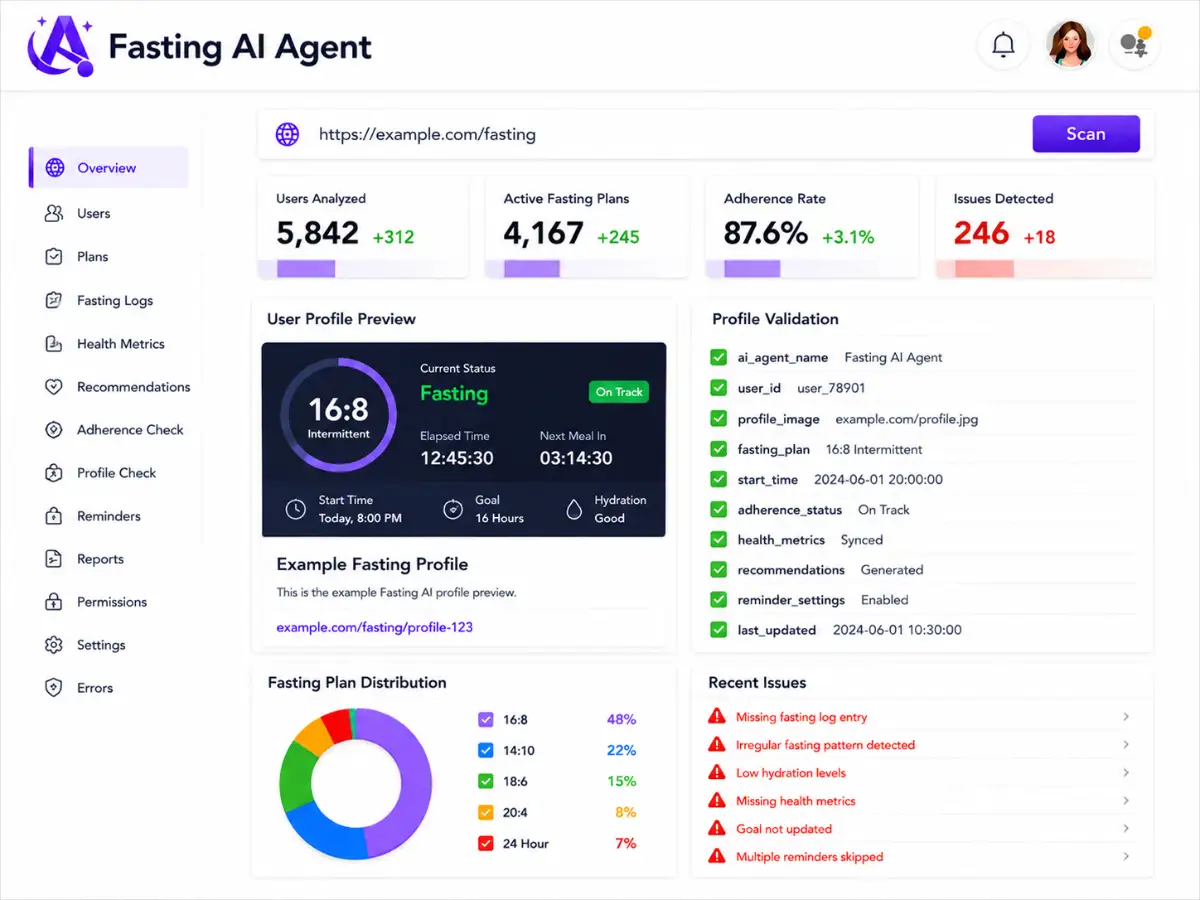The image size is (1200, 900).
Task: Select Overview in the sidebar
Action: [x=108, y=168]
